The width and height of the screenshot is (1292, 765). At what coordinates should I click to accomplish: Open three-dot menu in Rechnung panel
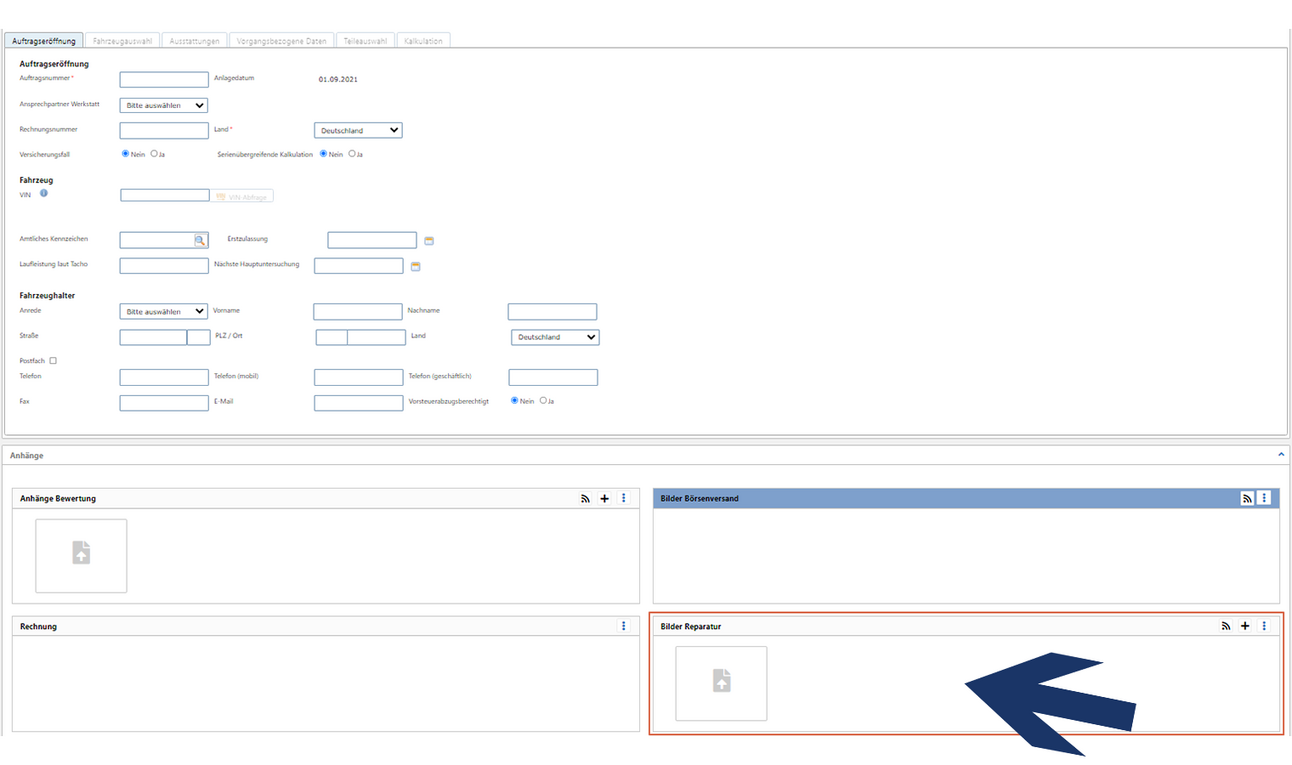[x=623, y=626]
